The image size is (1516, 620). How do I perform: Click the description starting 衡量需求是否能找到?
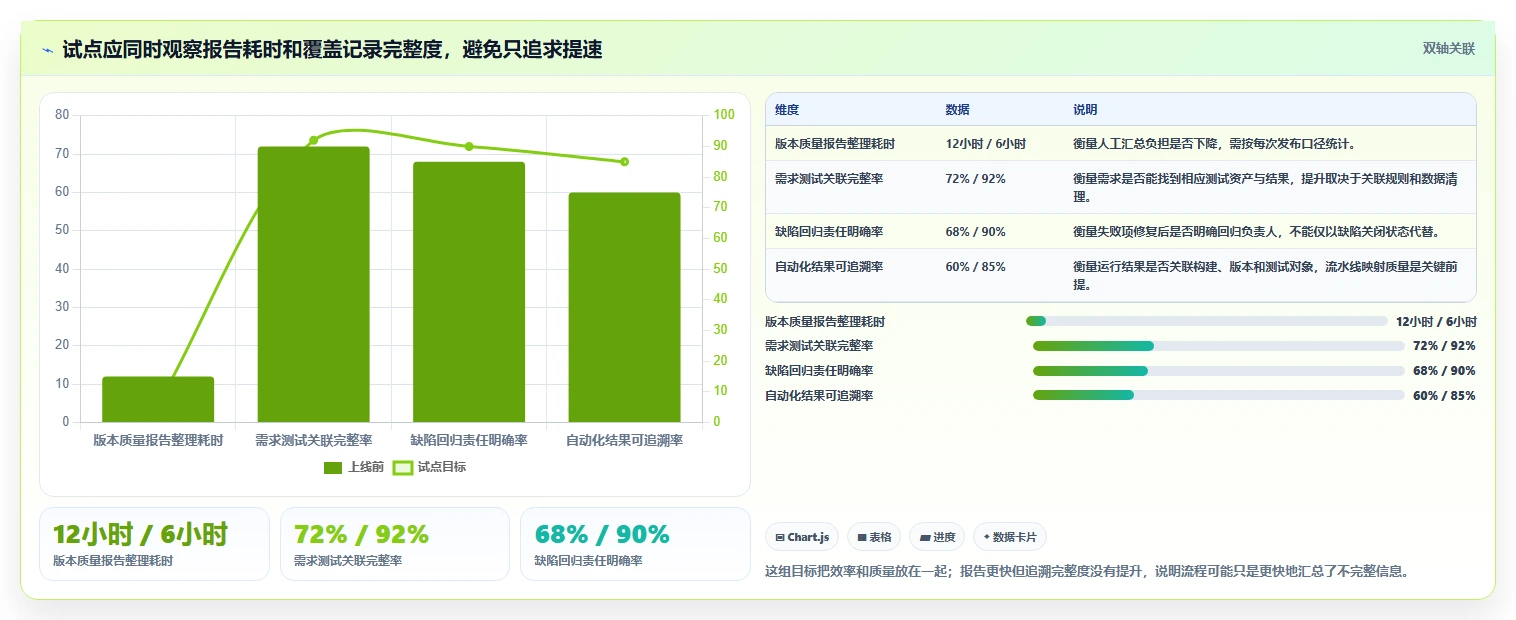1265,188
